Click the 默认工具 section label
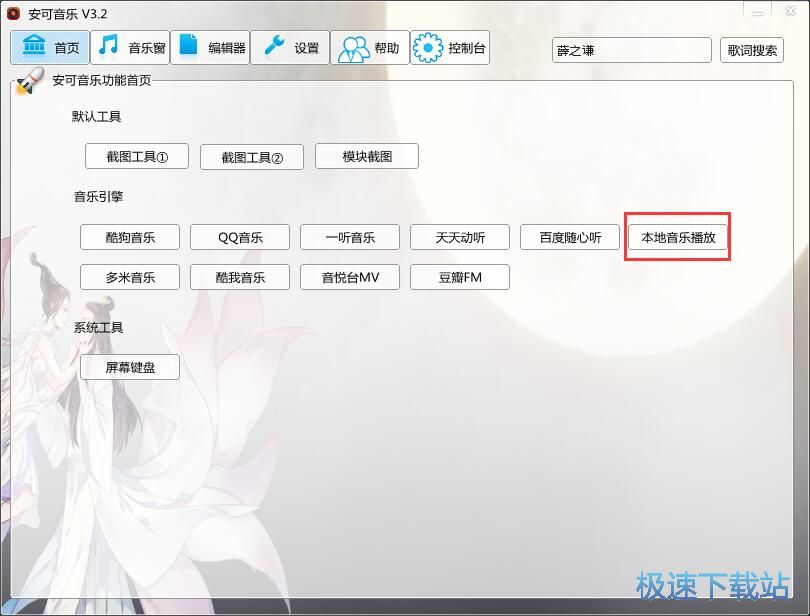Screen dimensions: 810x616 97,116
